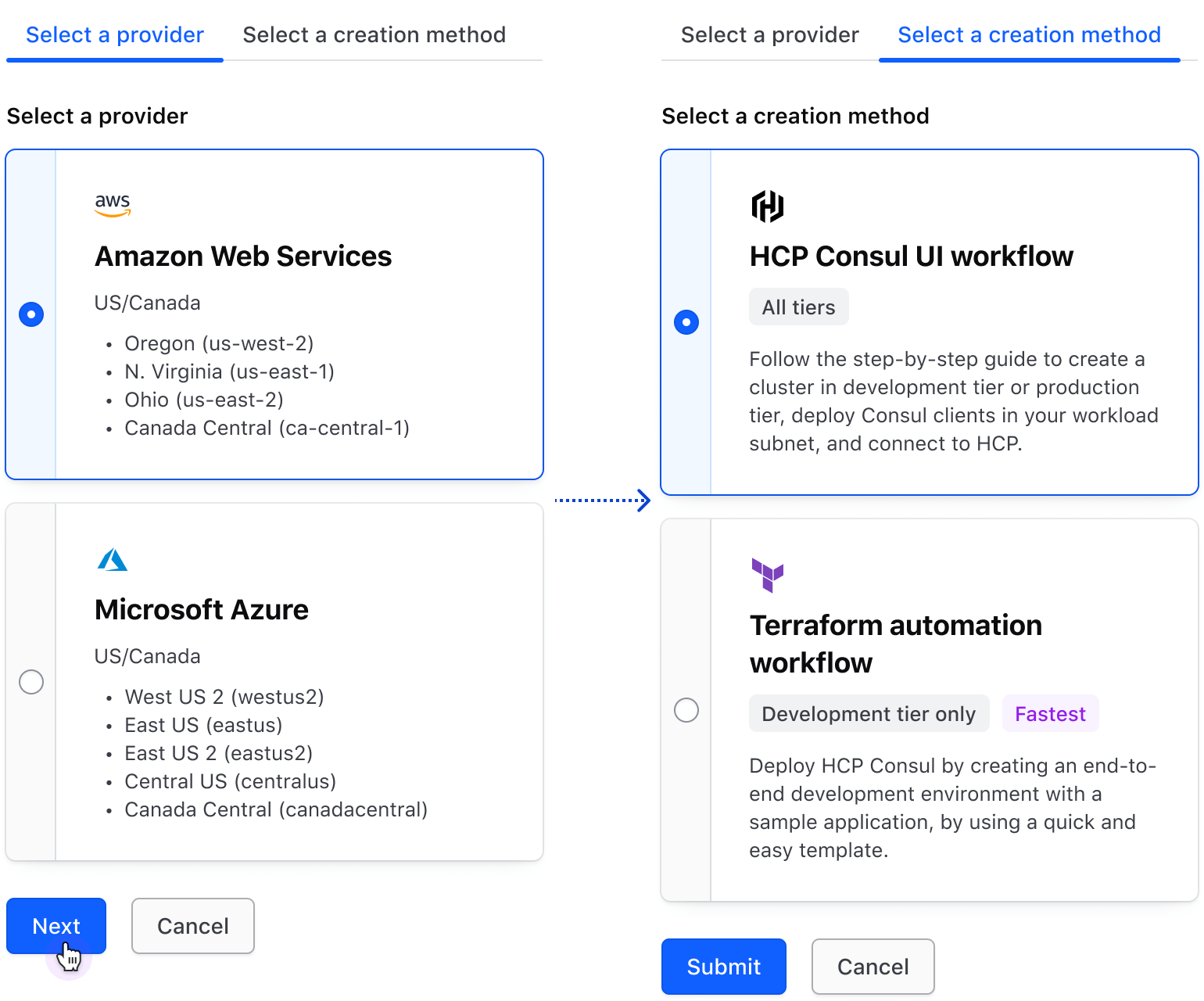The height and width of the screenshot is (1001, 1204).
Task: Open the right 'Select a provider' tab
Action: tap(769, 35)
